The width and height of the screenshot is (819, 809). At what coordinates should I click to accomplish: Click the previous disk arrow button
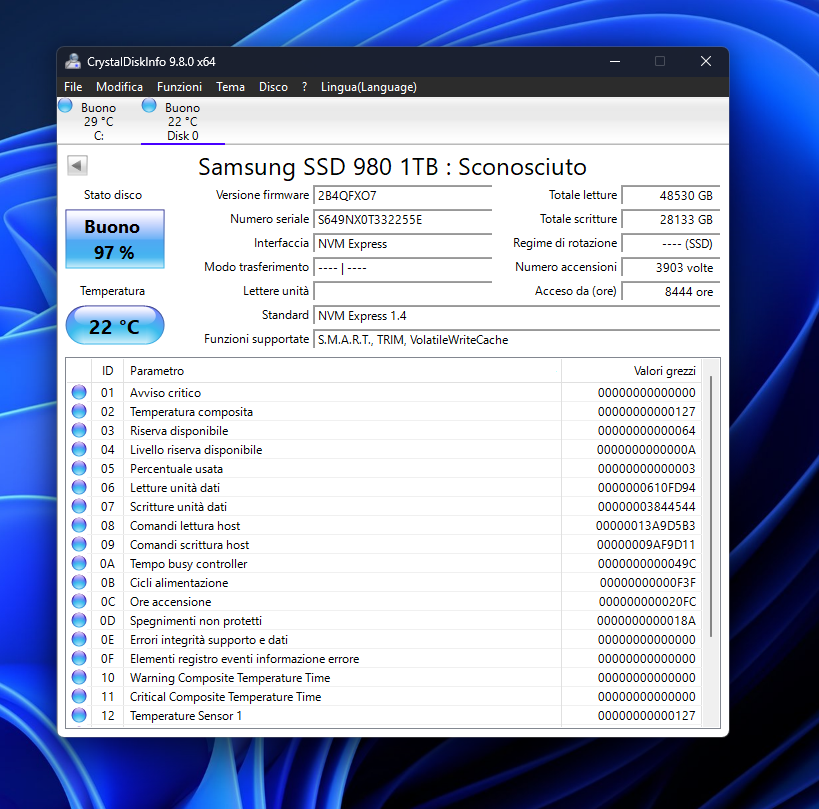coord(77,166)
